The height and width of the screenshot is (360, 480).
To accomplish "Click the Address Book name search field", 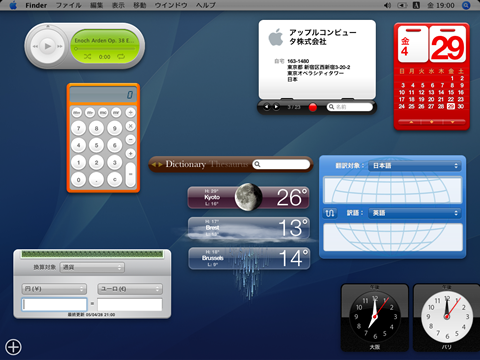I will (x=350, y=107).
